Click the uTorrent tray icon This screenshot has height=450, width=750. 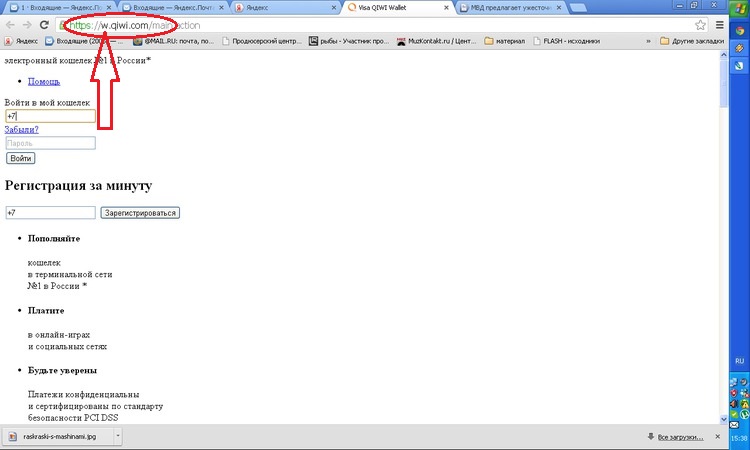point(744,415)
